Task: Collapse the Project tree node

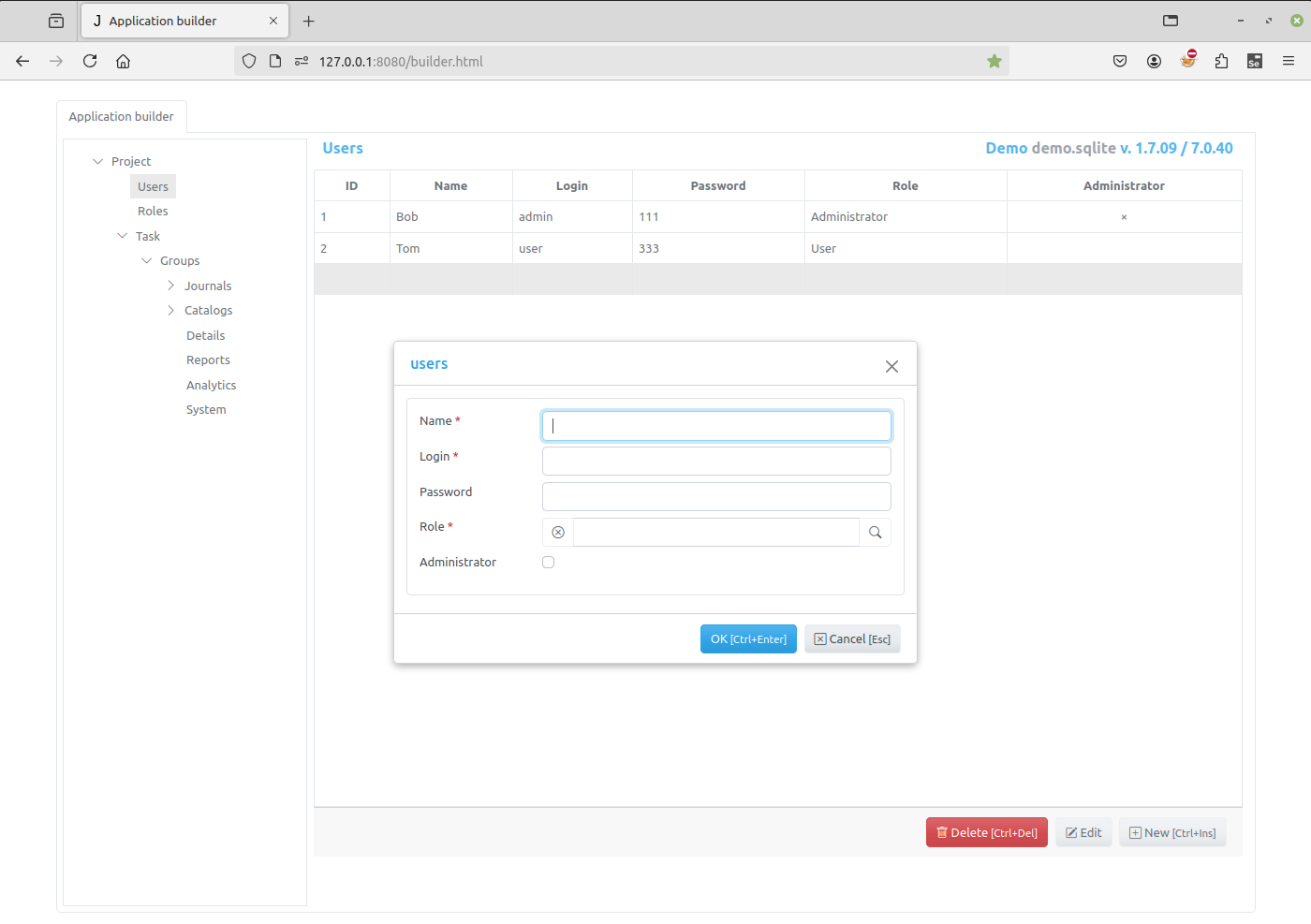Action: click(97, 161)
